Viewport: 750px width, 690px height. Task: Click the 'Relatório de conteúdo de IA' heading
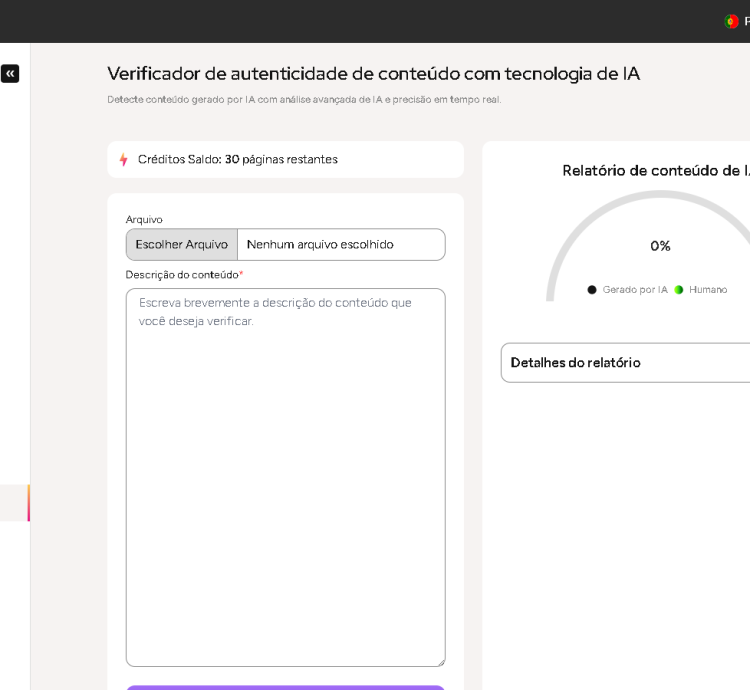[x=656, y=171]
